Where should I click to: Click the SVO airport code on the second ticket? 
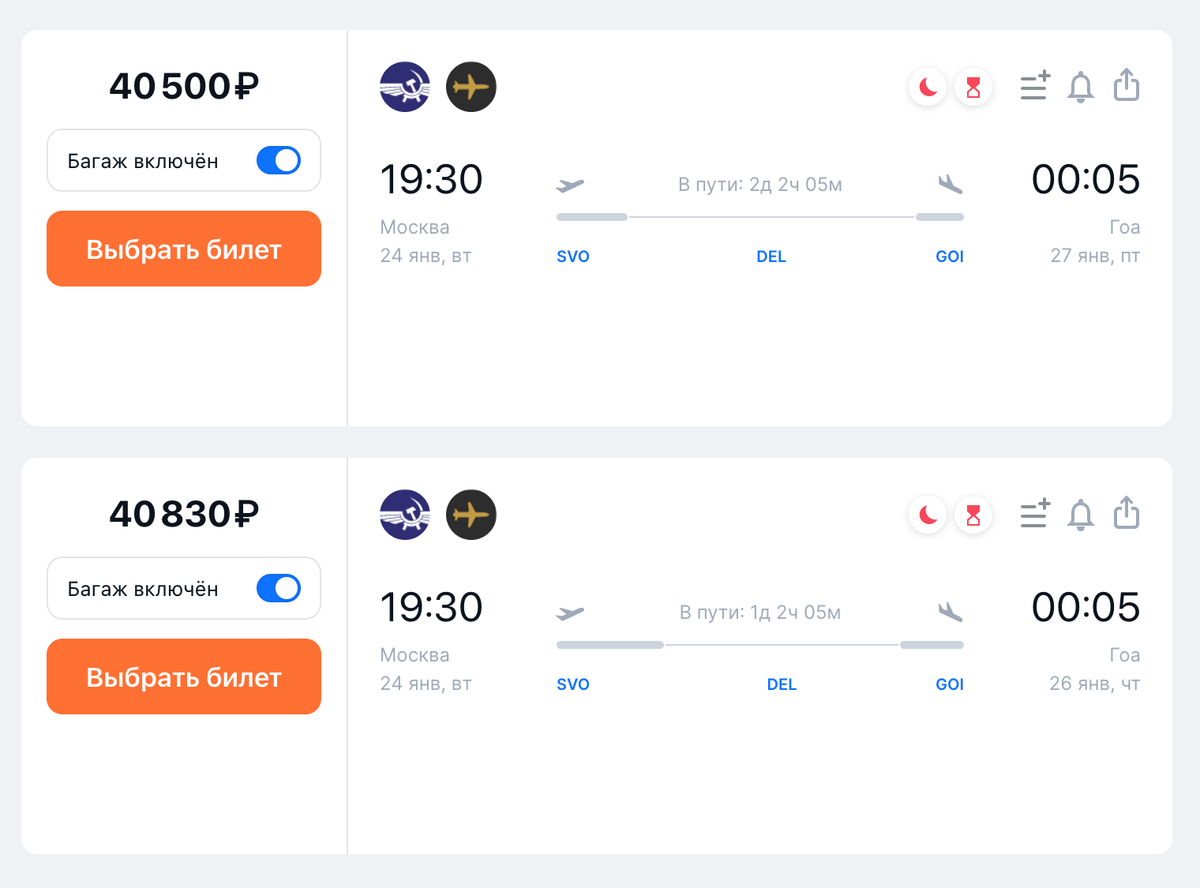[x=573, y=685]
